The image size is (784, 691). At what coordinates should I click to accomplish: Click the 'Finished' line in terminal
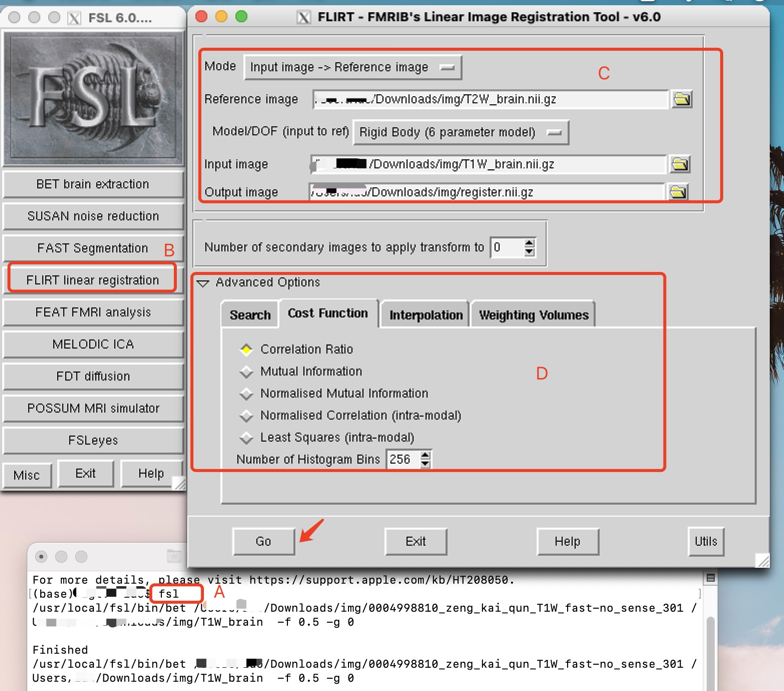point(60,650)
